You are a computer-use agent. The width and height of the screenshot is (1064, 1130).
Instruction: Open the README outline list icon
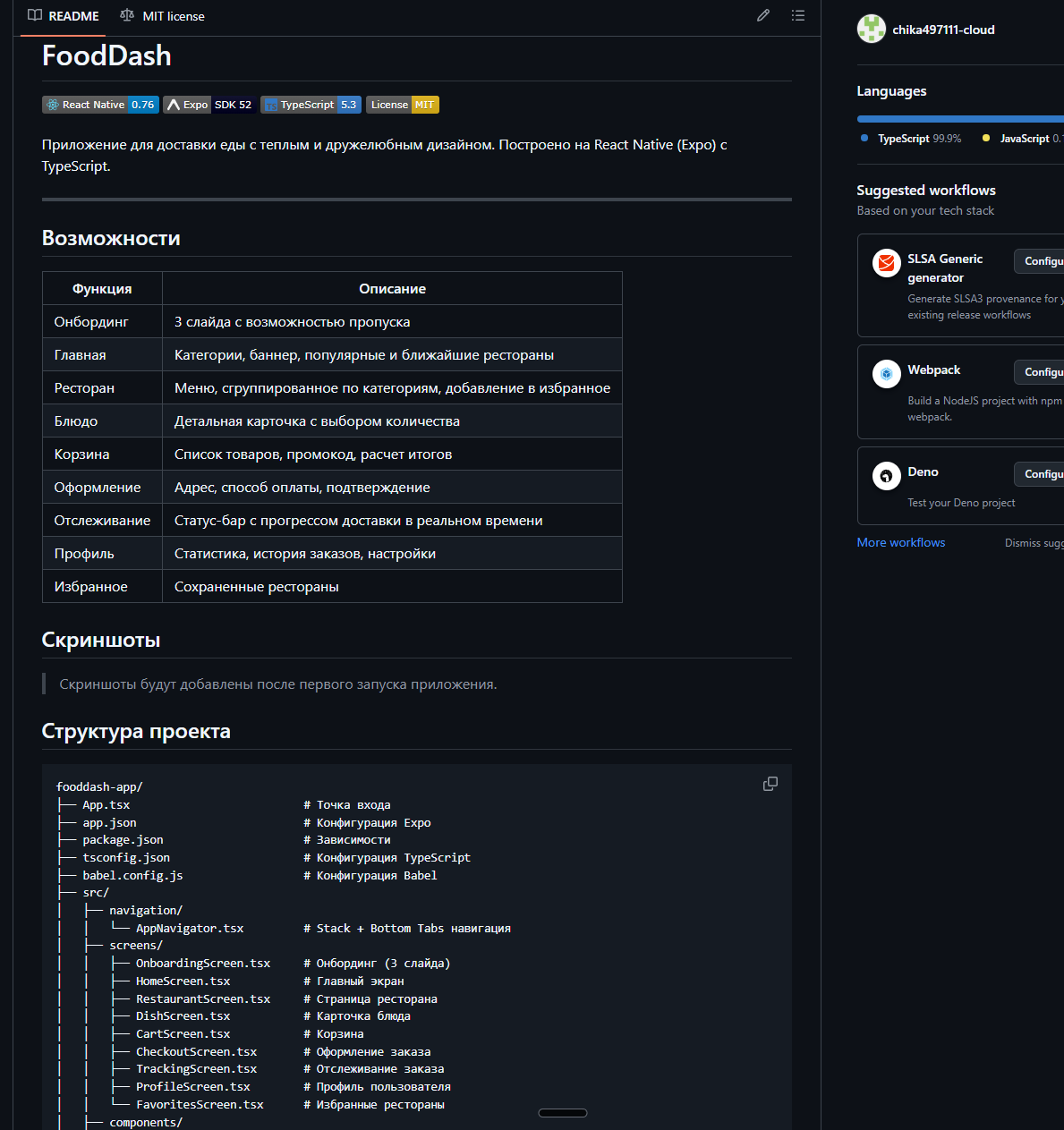(798, 15)
